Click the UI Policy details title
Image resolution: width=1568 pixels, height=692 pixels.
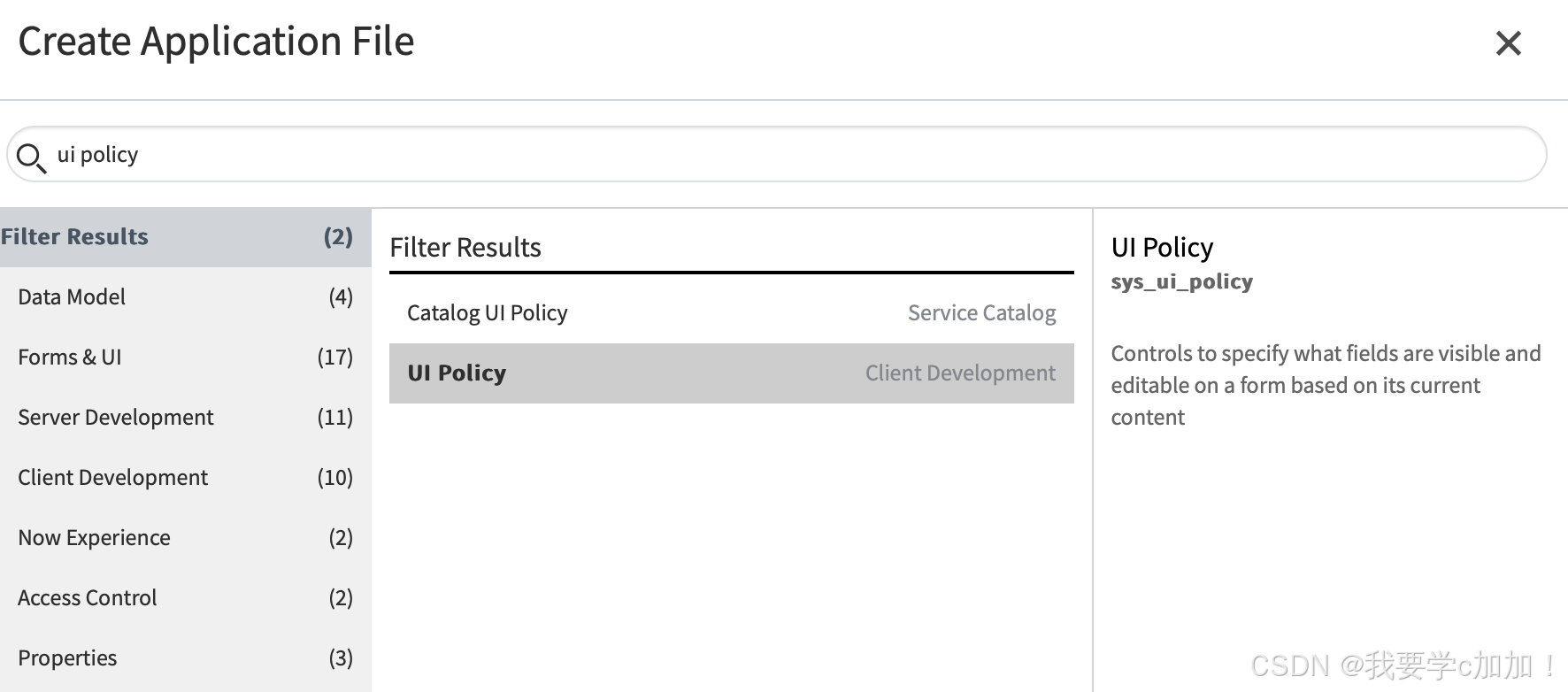[1162, 248]
